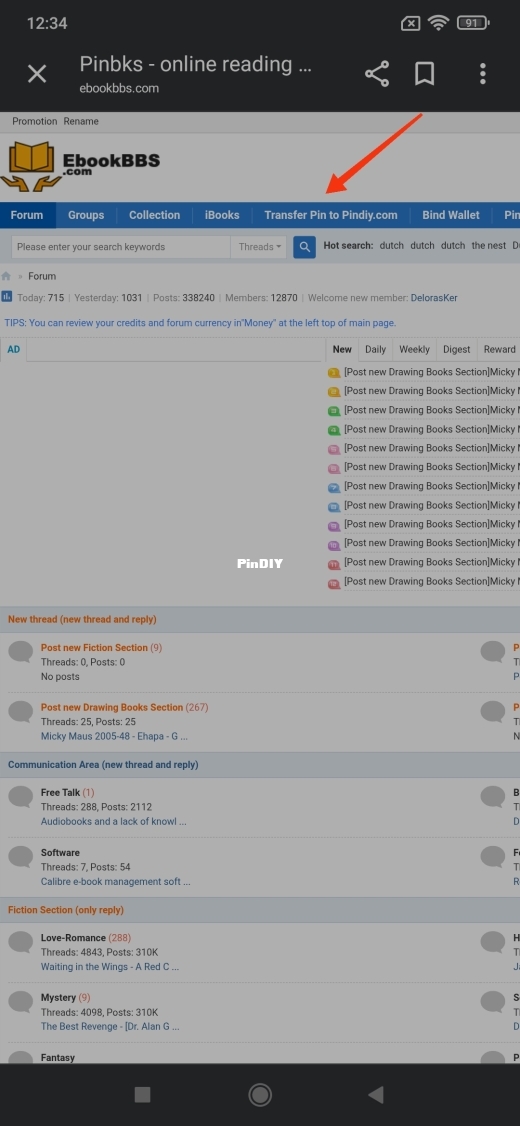Switch to the Weekly tab
Screen dimensions: 520x1126
click(x=414, y=350)
